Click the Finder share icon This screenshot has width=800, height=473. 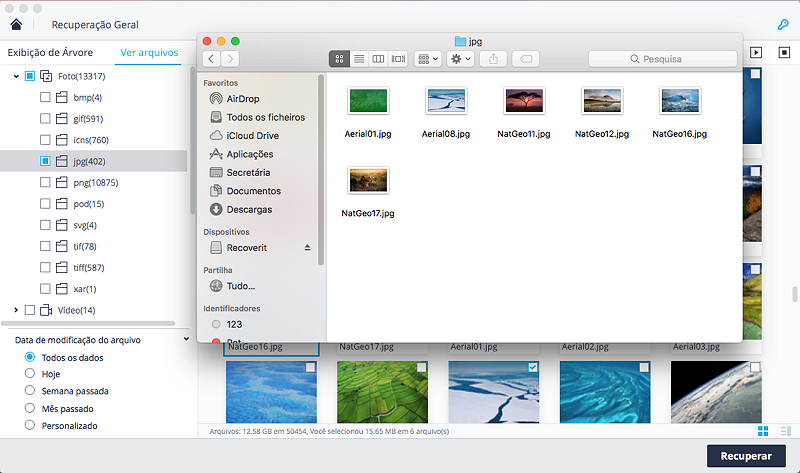[x=493, y=59]
